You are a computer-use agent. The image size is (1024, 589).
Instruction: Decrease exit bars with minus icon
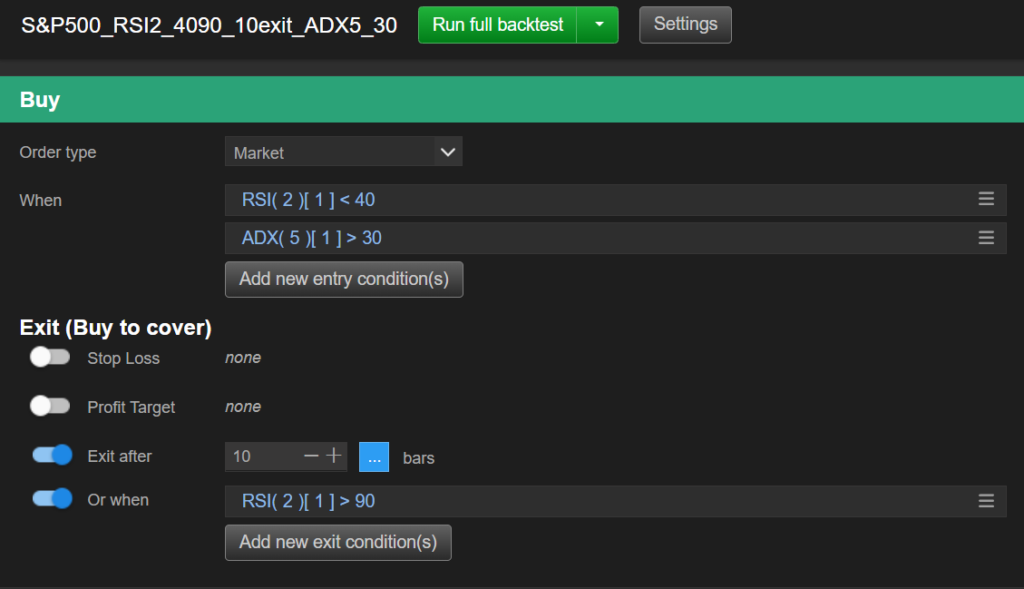point(311,456)
